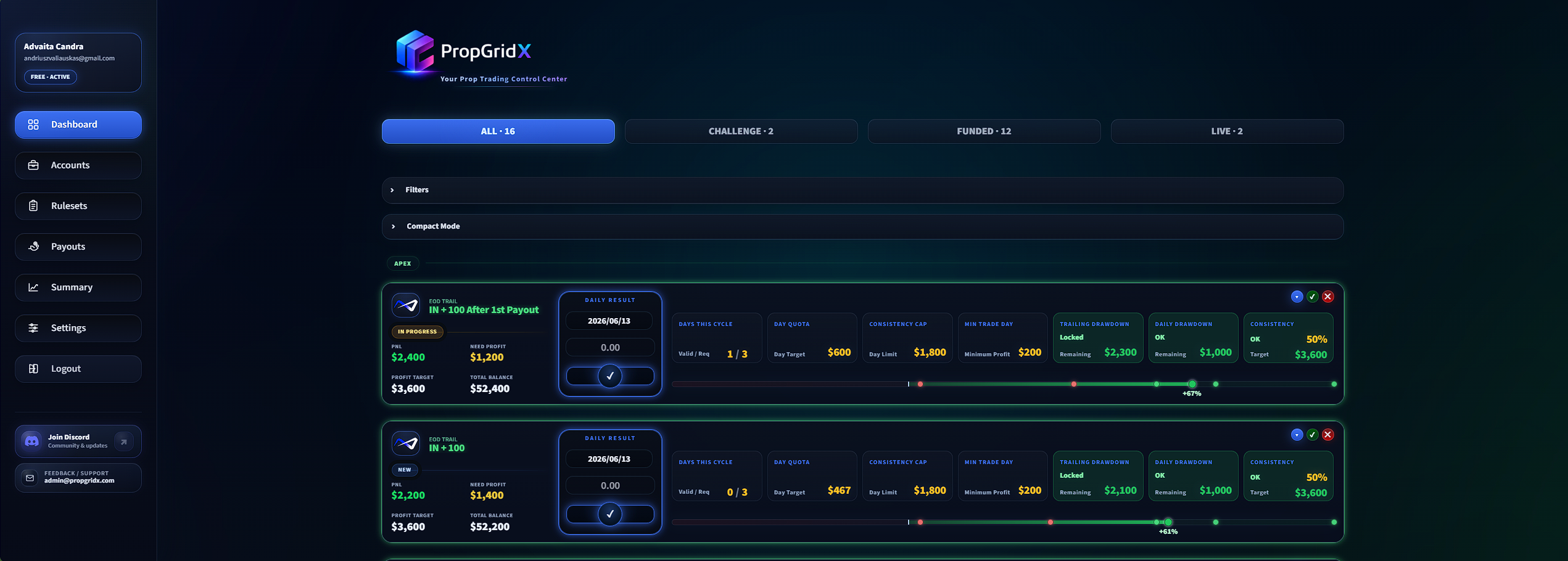Viewport: 1568px width, 561px height.
Task: Click the Logout button
Action: click(78, 369)
